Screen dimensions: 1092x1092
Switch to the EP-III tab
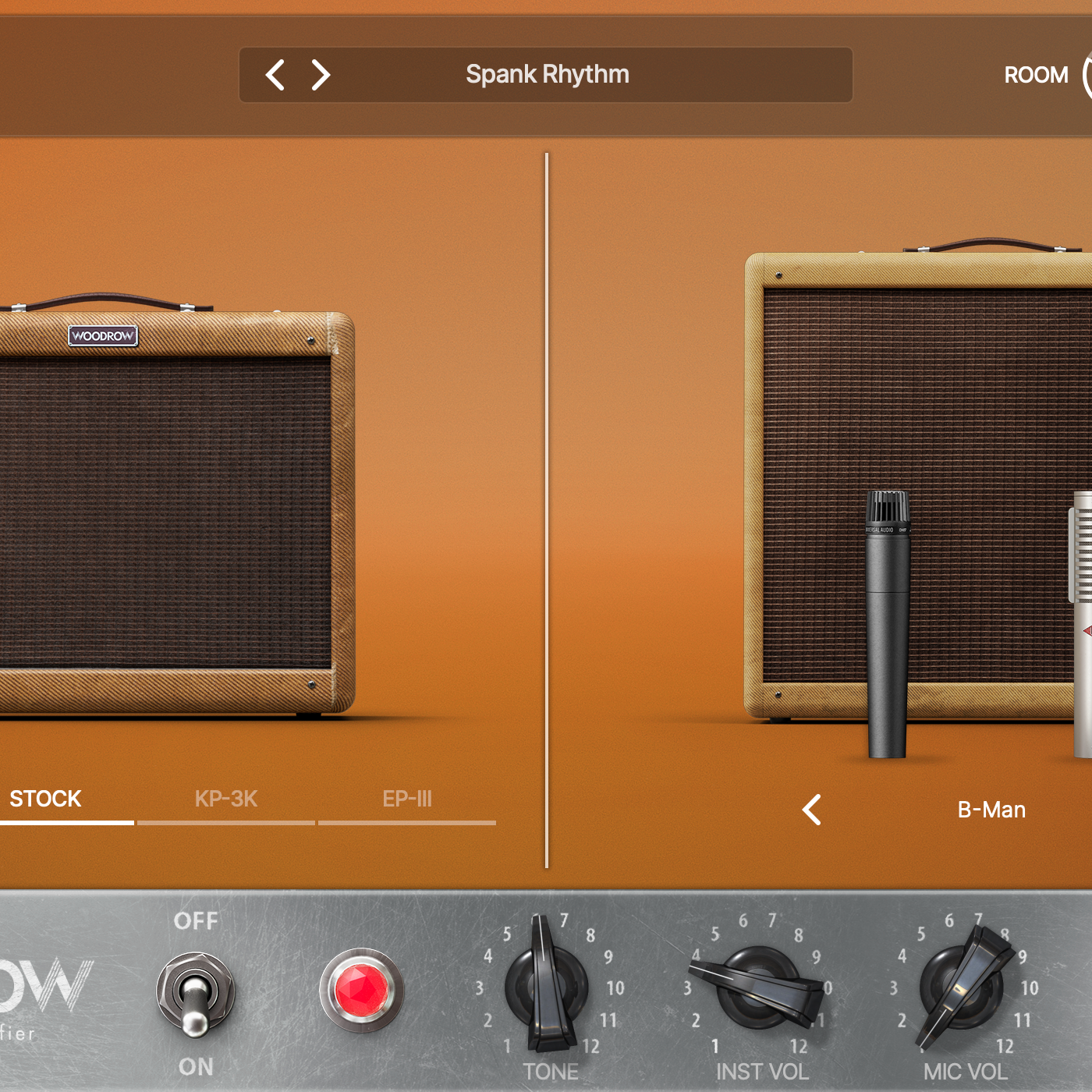pos(408,799)
